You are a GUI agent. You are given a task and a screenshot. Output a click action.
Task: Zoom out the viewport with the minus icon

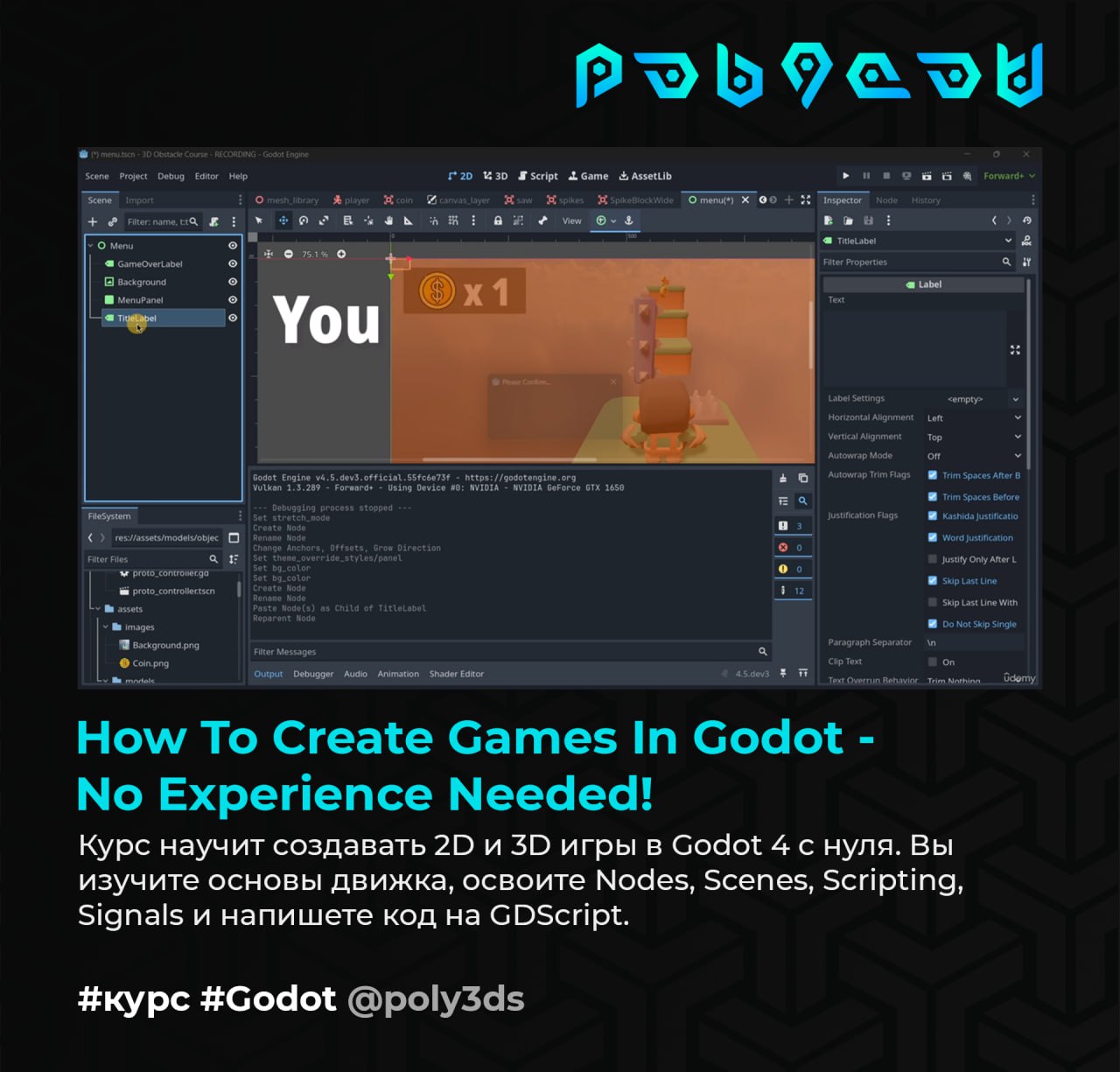pos(289,255)
